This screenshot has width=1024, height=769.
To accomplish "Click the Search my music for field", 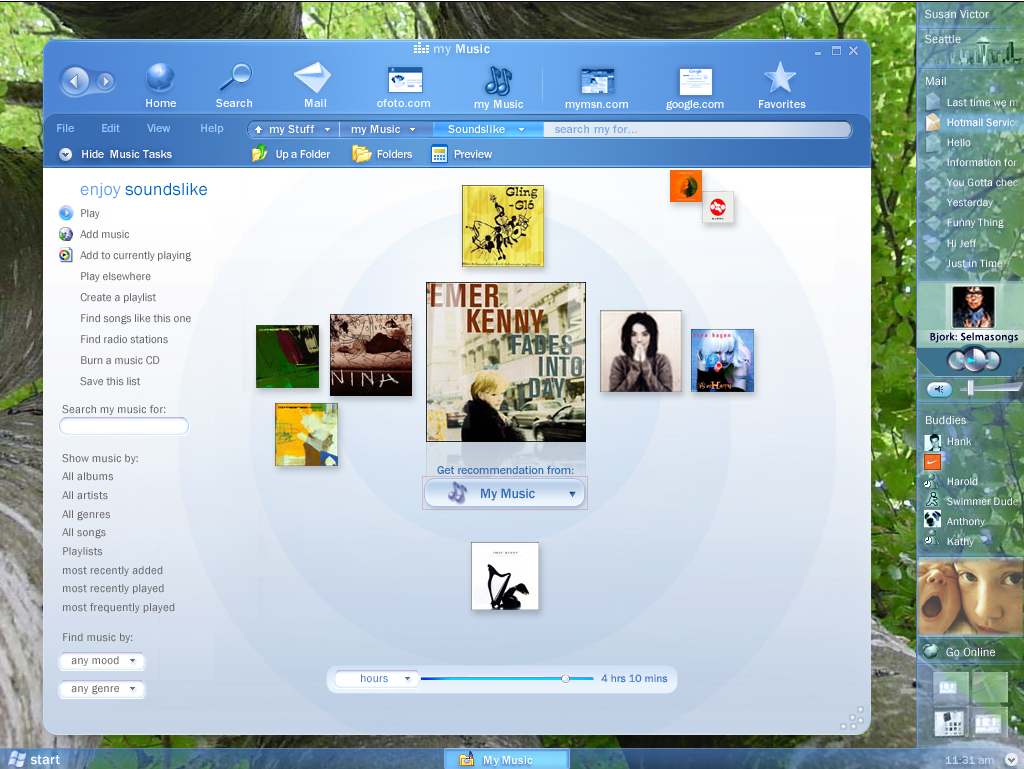I will 124,426.
